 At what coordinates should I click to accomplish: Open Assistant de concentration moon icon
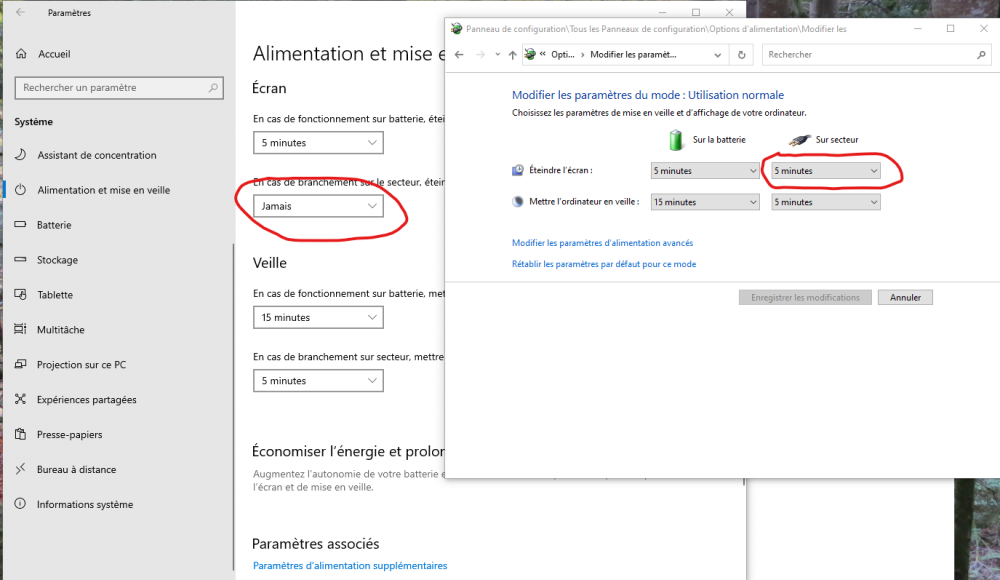[20, 154]
